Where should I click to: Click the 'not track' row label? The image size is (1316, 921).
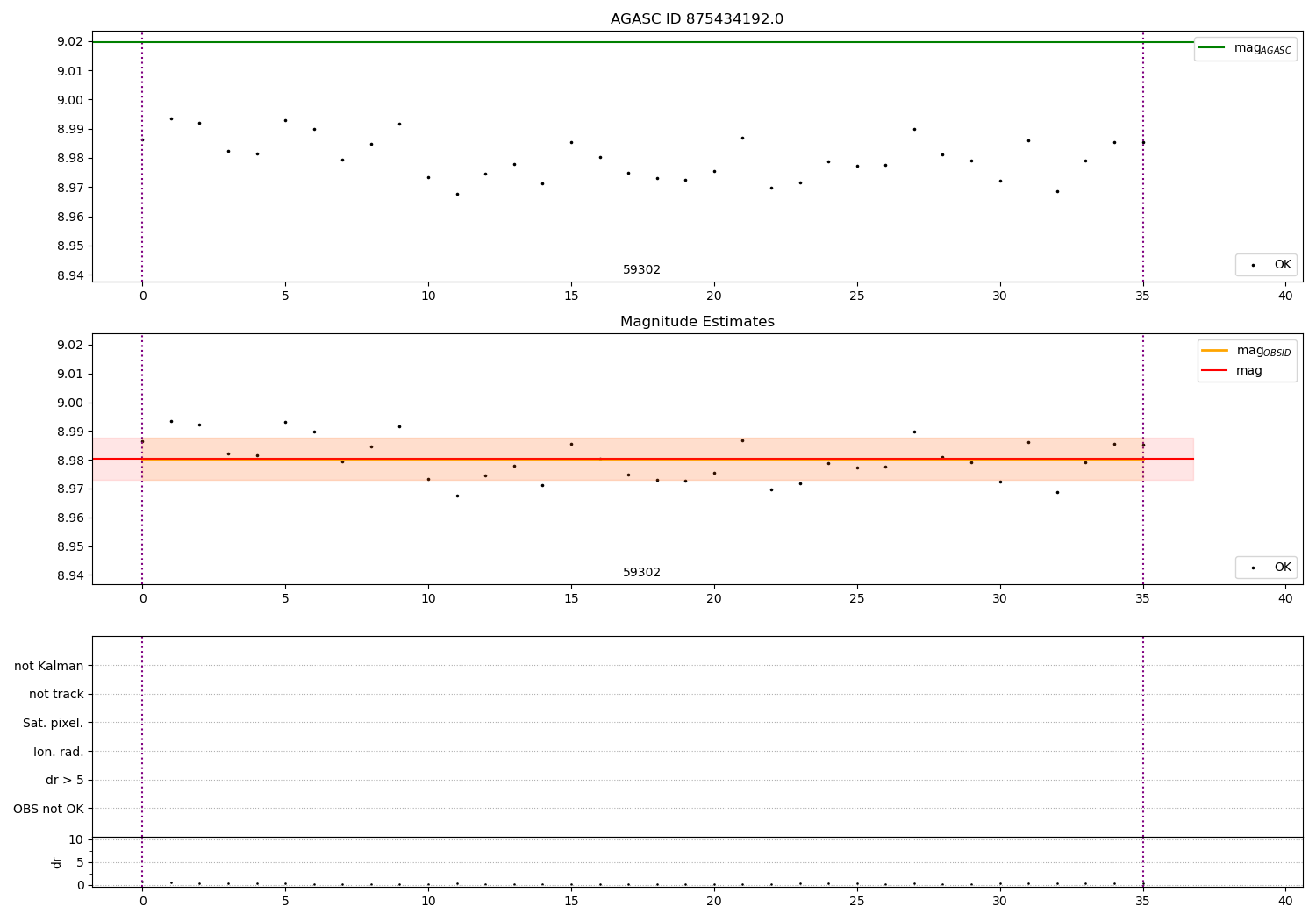point(56,695)
